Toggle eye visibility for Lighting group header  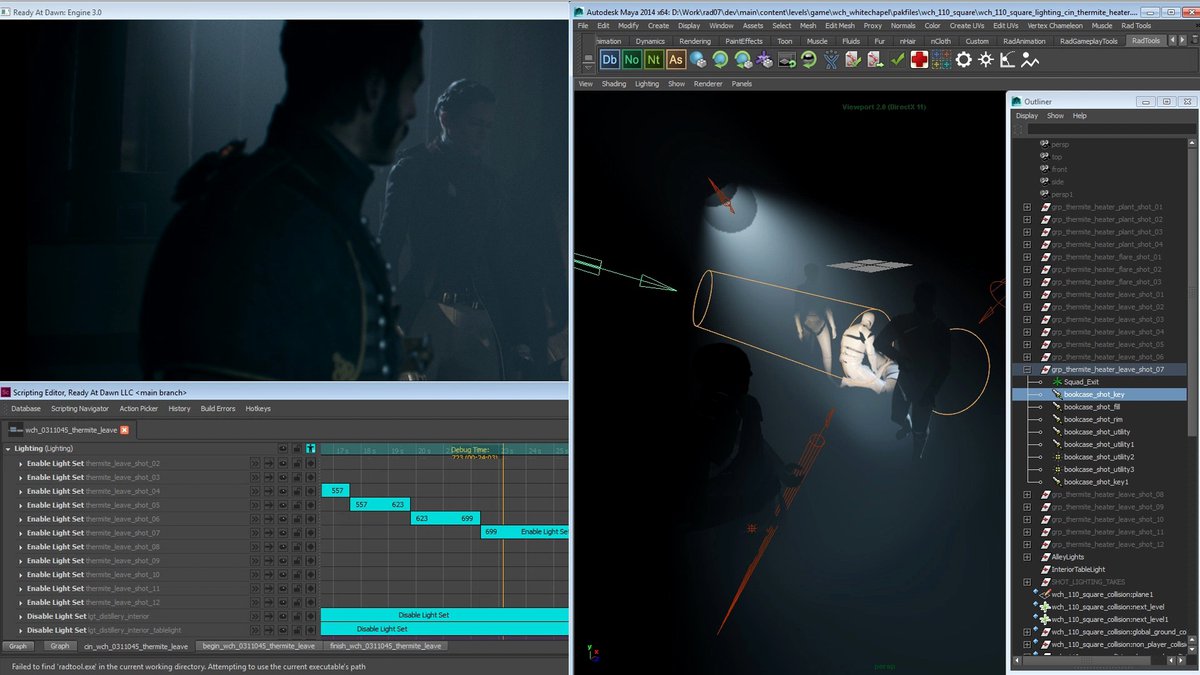282,449
